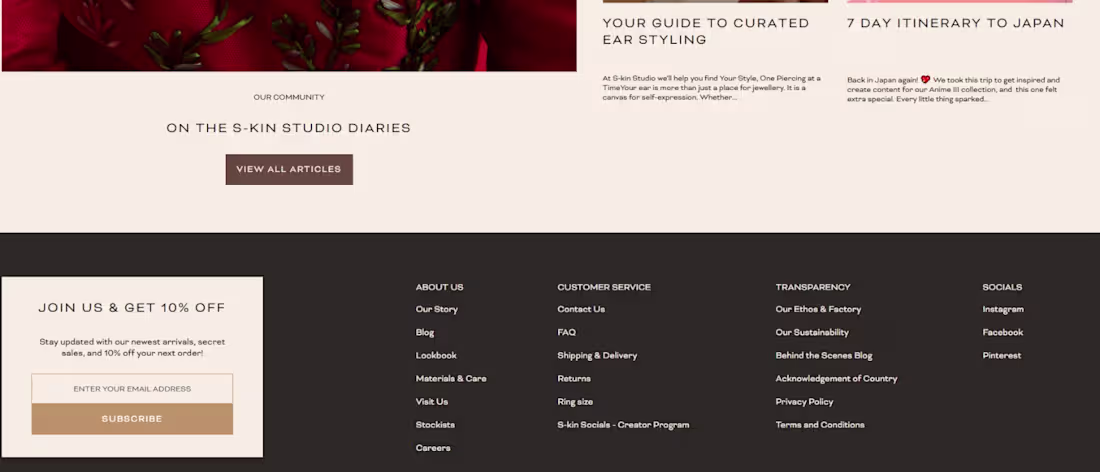1100x472 pixels.
Task: Open the Materials & Care link
Action: pyautogui.click(x=450, y=379)
